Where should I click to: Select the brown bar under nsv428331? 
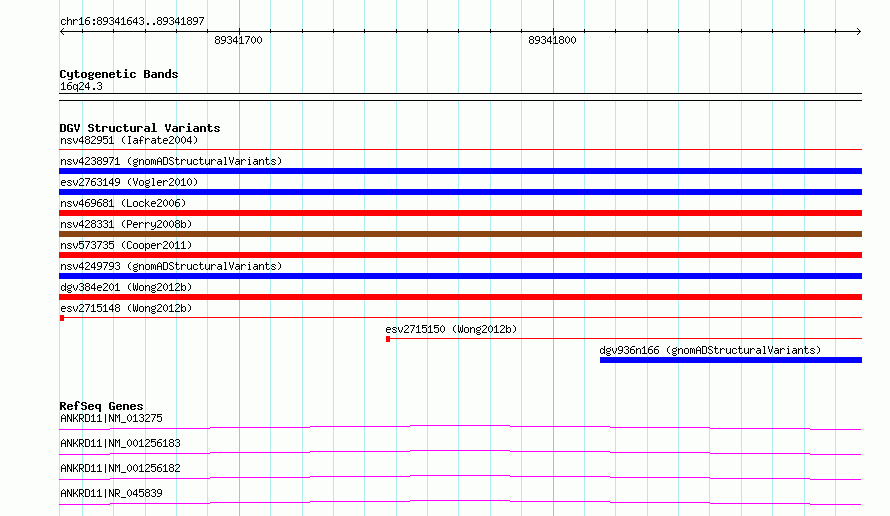[460, 234]
